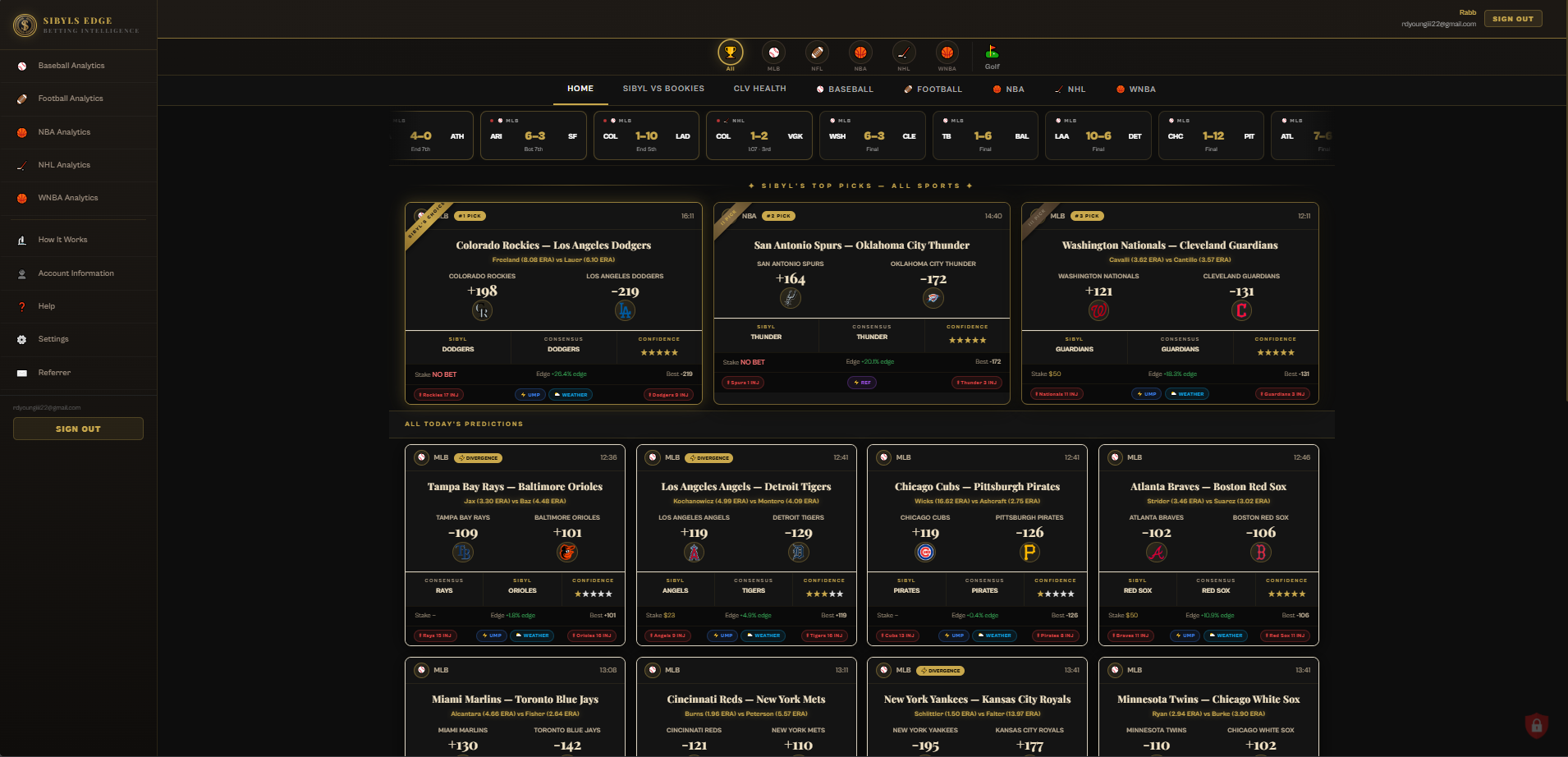Click the Tampa Bay Rays team logo

[x=463, y=553]
